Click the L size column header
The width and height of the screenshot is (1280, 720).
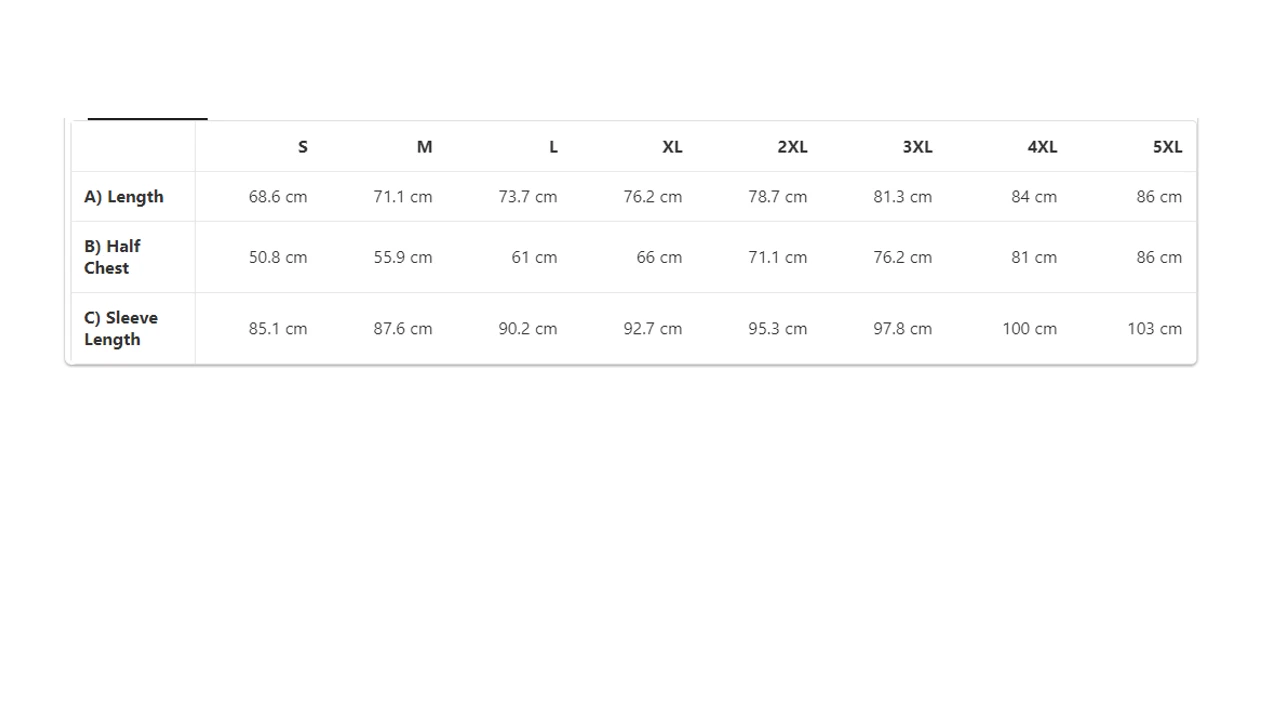553,147
